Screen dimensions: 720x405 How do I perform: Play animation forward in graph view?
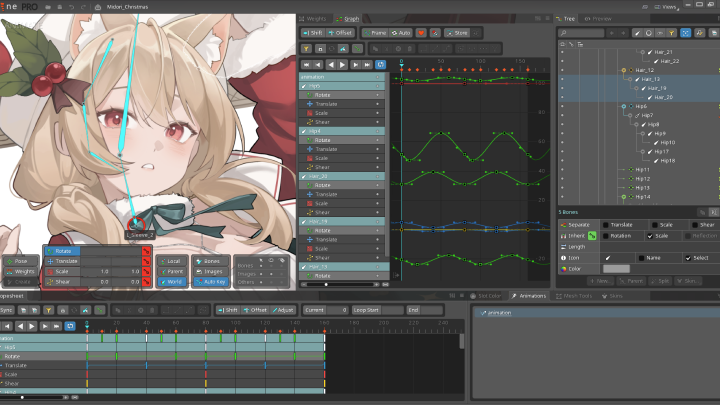pos(343,65)
